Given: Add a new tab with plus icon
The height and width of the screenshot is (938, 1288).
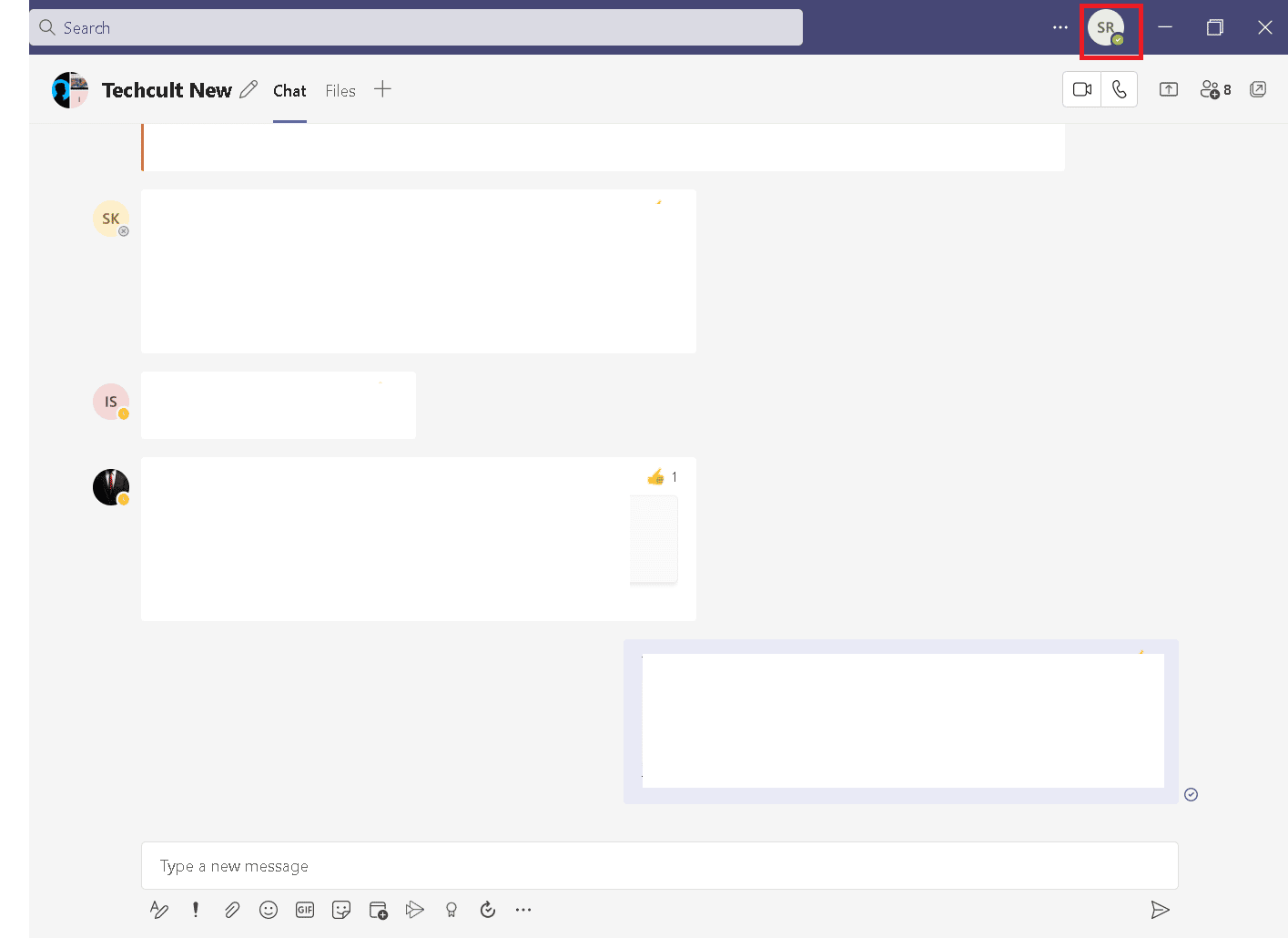Looking at the screenshot, I should tap(382, 89).
